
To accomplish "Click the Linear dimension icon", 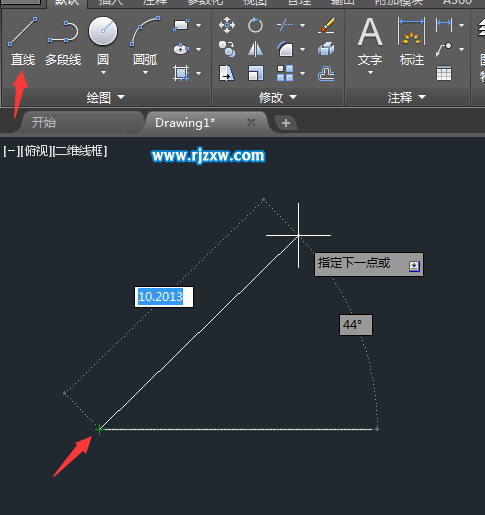I will [x=444, y=25].
